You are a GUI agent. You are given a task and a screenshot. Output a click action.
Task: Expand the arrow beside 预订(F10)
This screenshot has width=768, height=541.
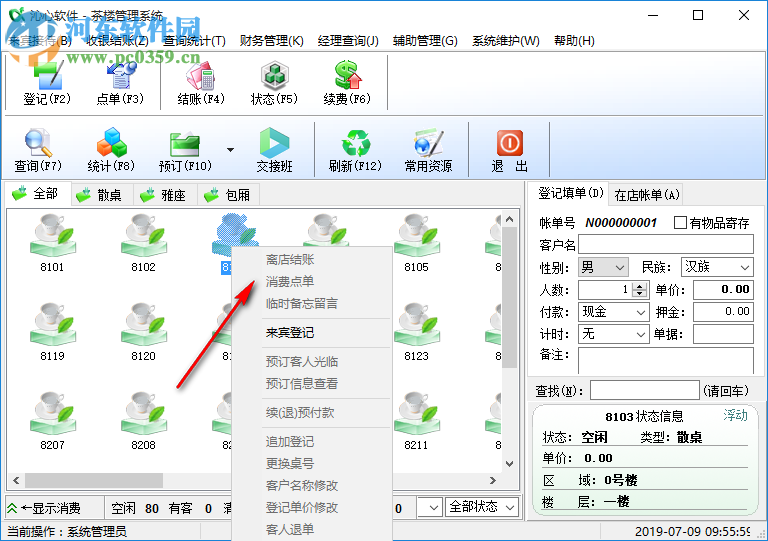tap(230, 150)
